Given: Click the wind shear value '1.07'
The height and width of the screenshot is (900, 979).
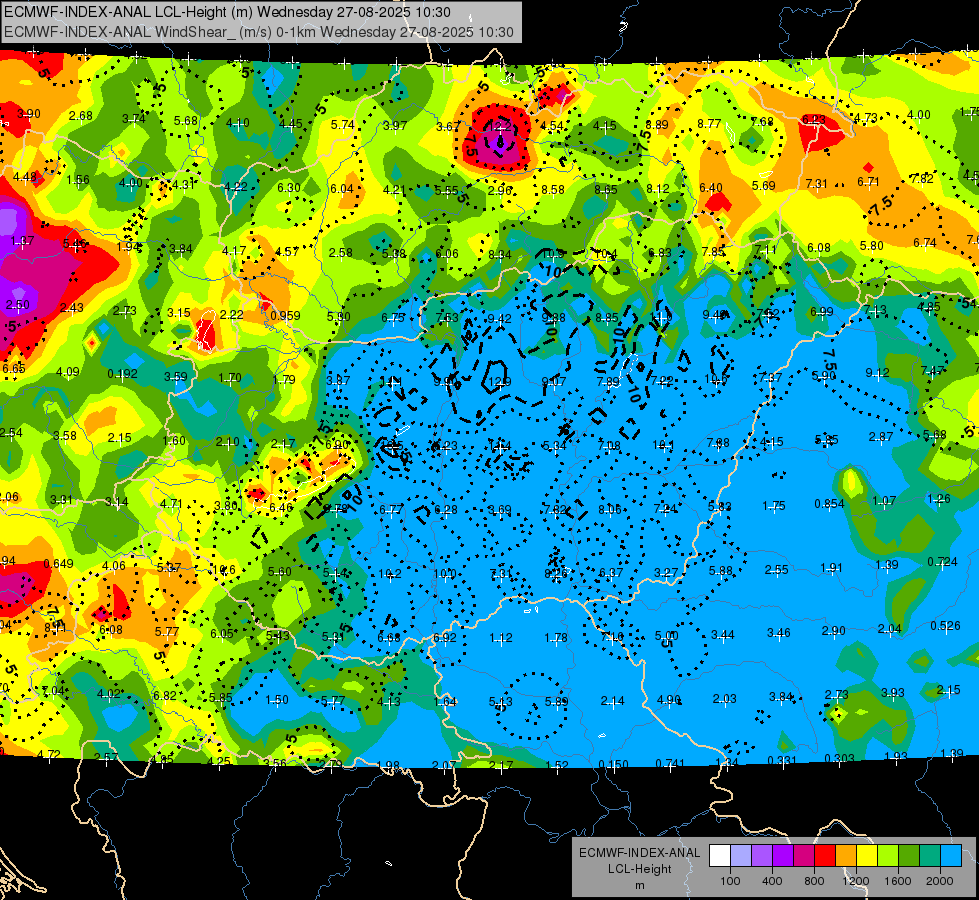Looking at the screenshot, I should pyautogui.click(x=884, y=501).
